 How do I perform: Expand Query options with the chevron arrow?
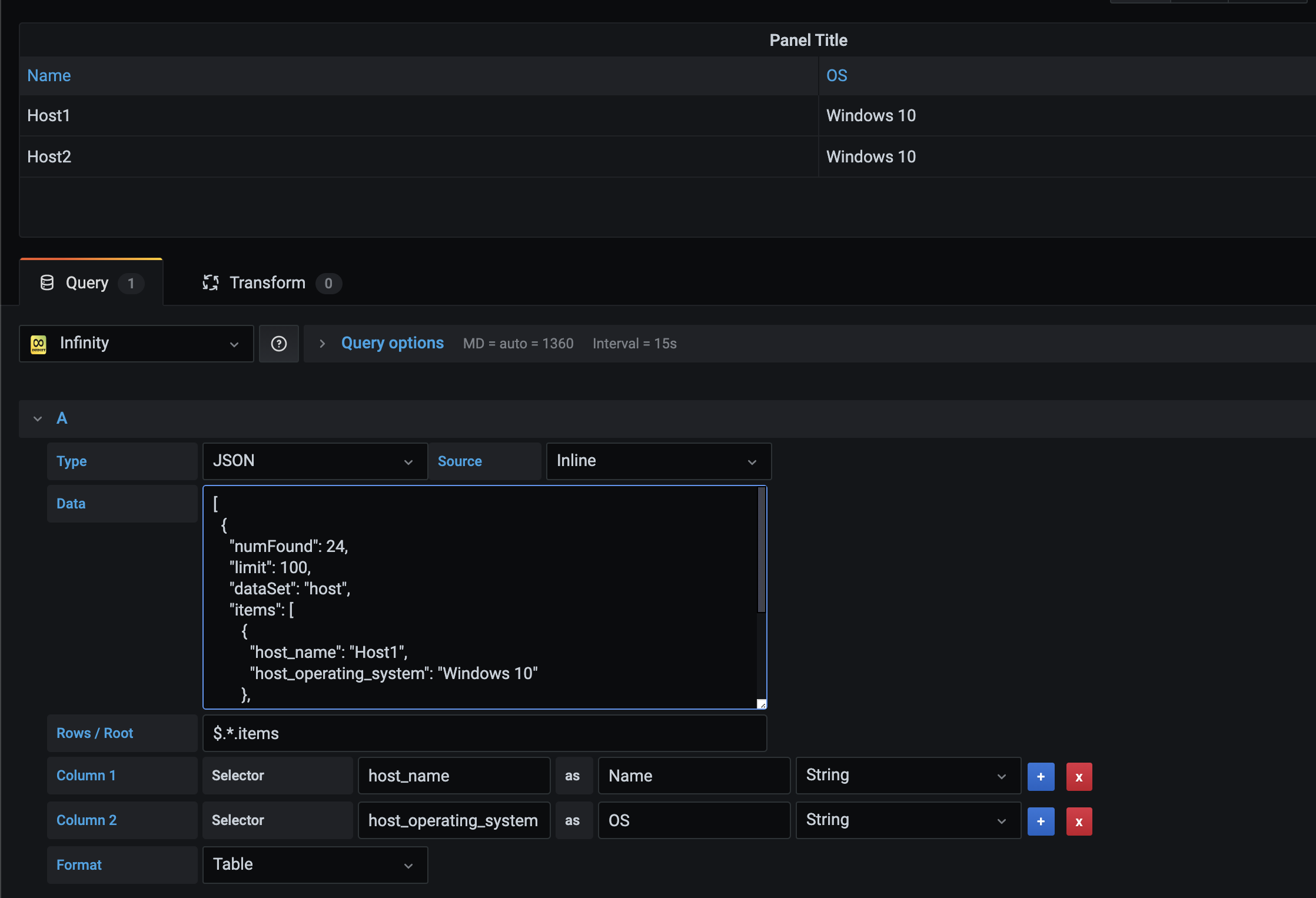(x=322, y=343)
